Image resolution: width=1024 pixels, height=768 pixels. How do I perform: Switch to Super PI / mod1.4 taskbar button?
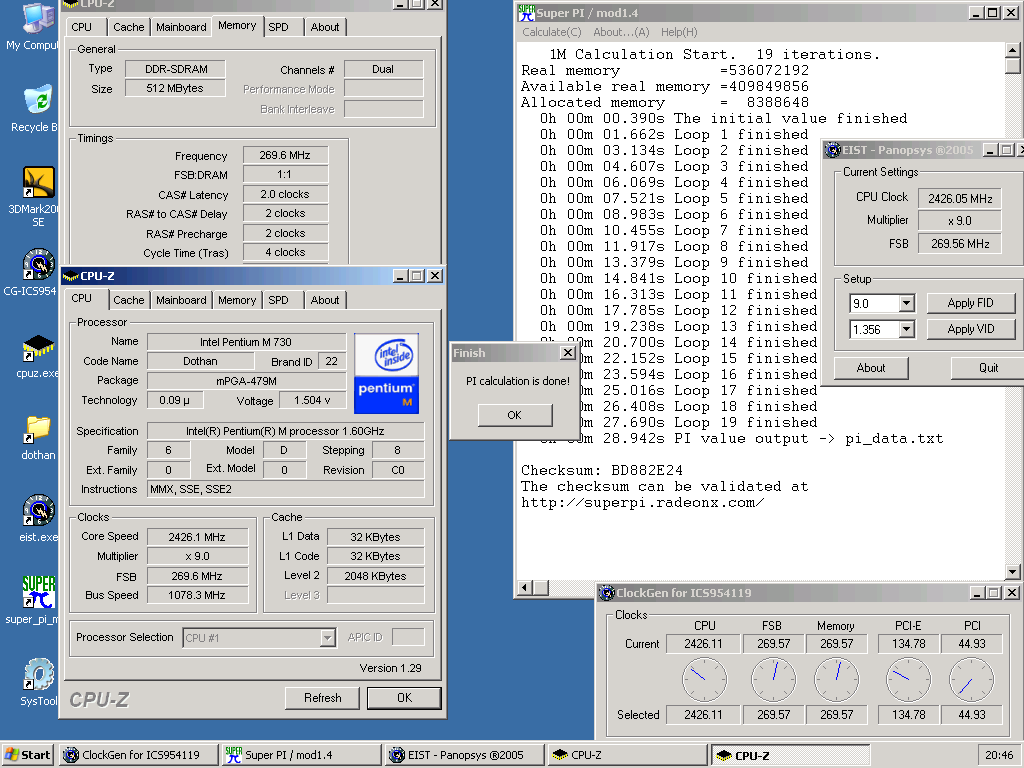pos(301,755)
